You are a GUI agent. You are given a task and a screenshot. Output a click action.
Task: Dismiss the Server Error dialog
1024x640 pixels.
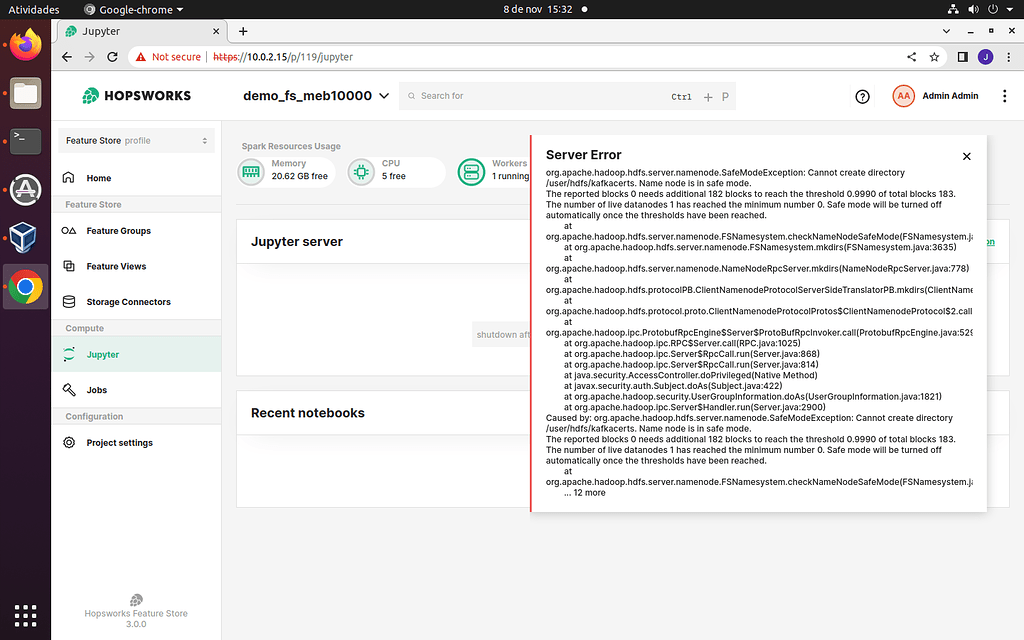point(966,156)
